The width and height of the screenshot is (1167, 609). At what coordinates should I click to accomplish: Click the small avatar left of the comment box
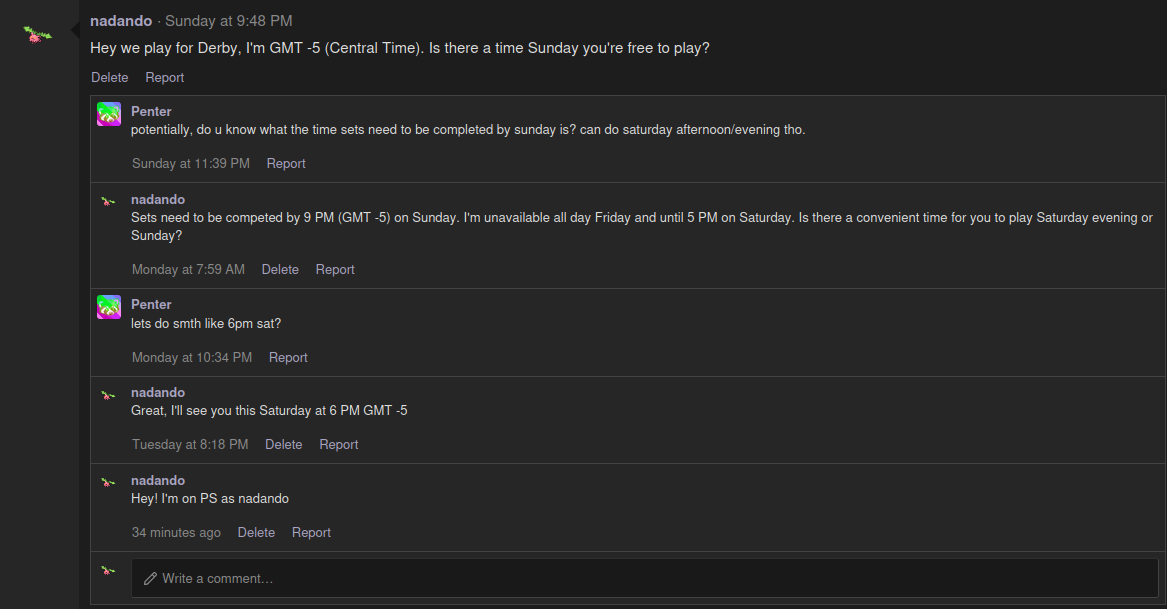[108, 570]
